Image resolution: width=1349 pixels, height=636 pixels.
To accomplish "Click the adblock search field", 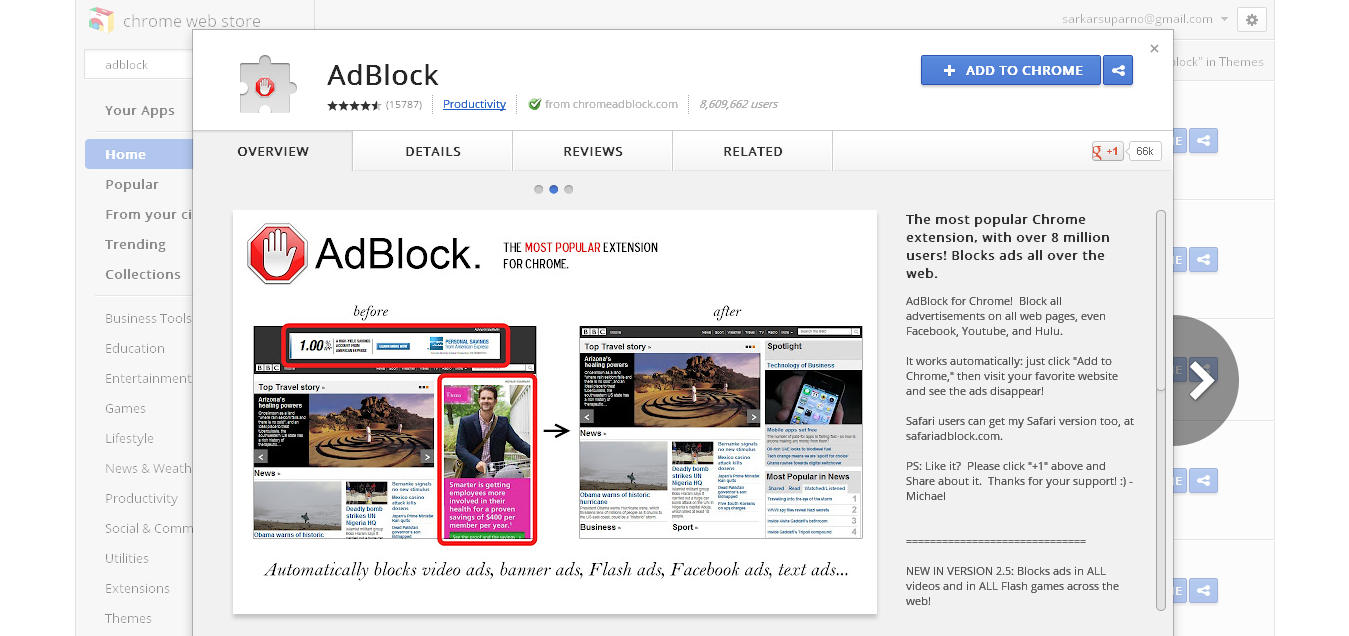I will [x=138, y=64].
